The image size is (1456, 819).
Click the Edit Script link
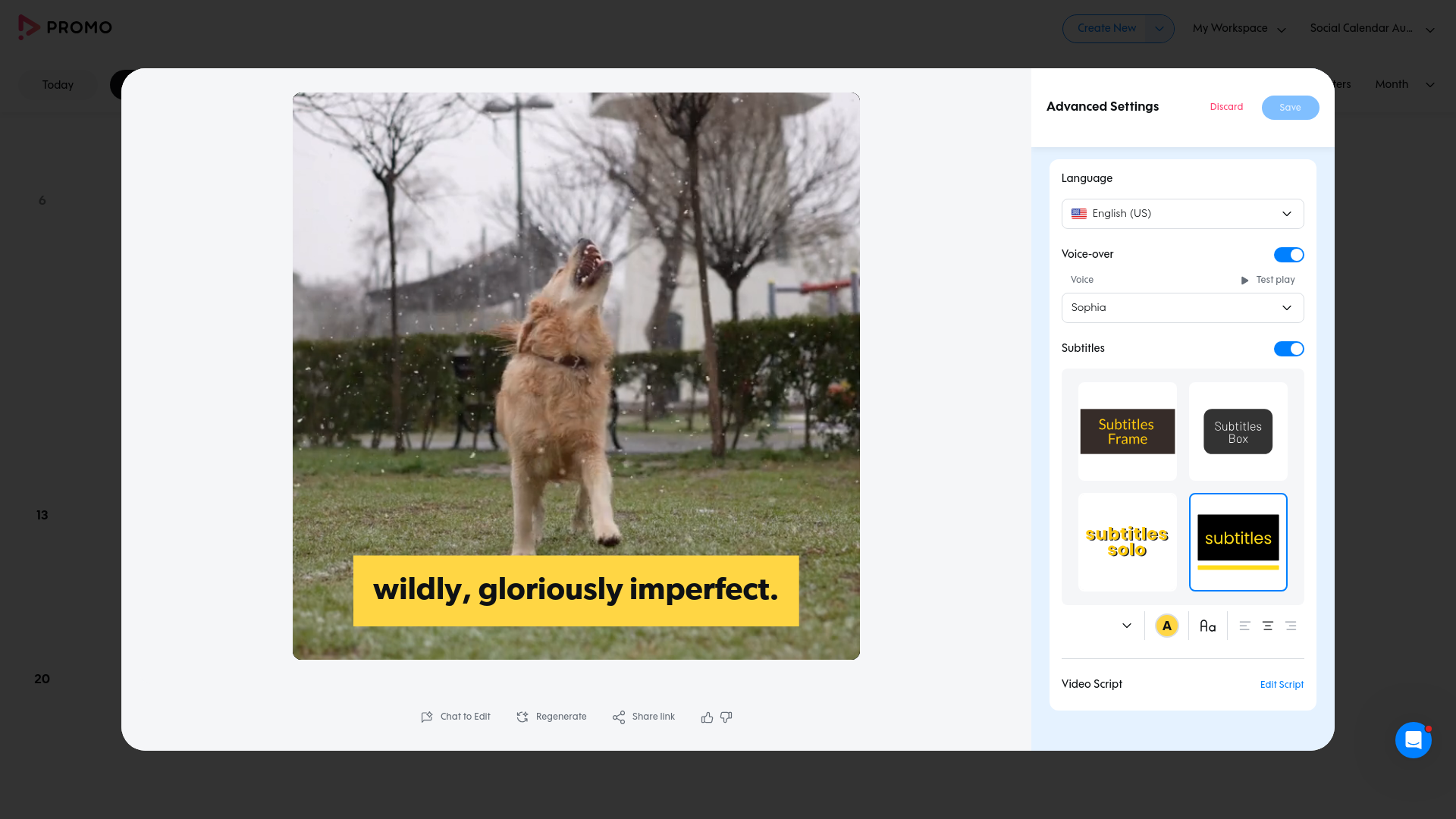coord(1282,685)
